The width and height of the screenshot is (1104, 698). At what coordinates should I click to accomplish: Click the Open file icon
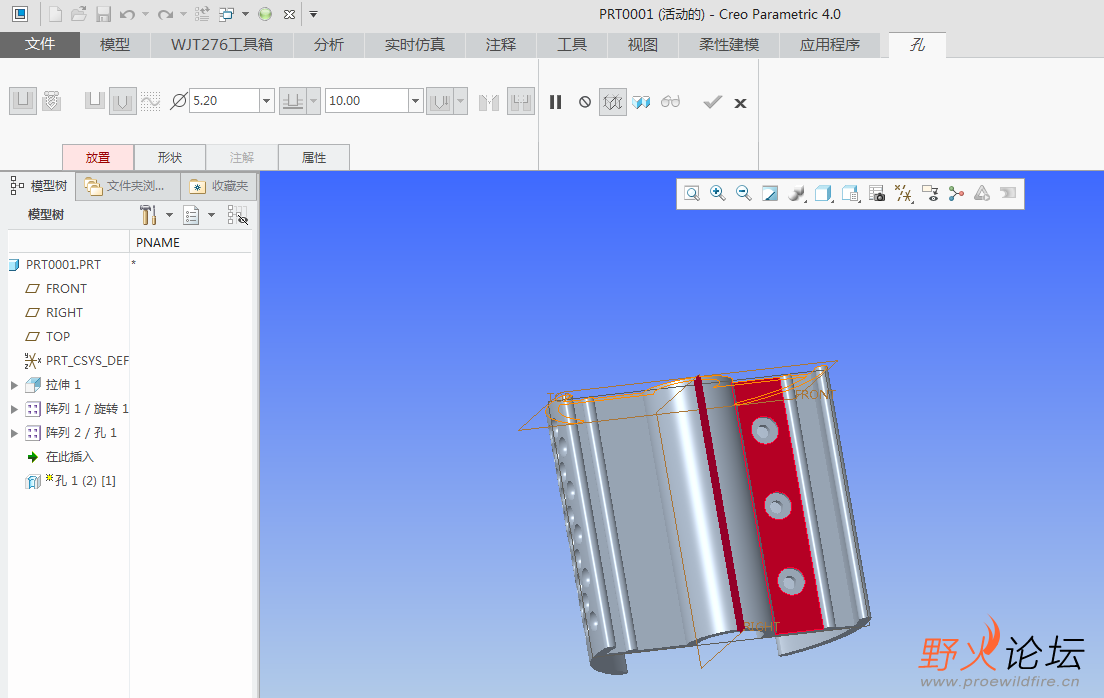[79, 14]
